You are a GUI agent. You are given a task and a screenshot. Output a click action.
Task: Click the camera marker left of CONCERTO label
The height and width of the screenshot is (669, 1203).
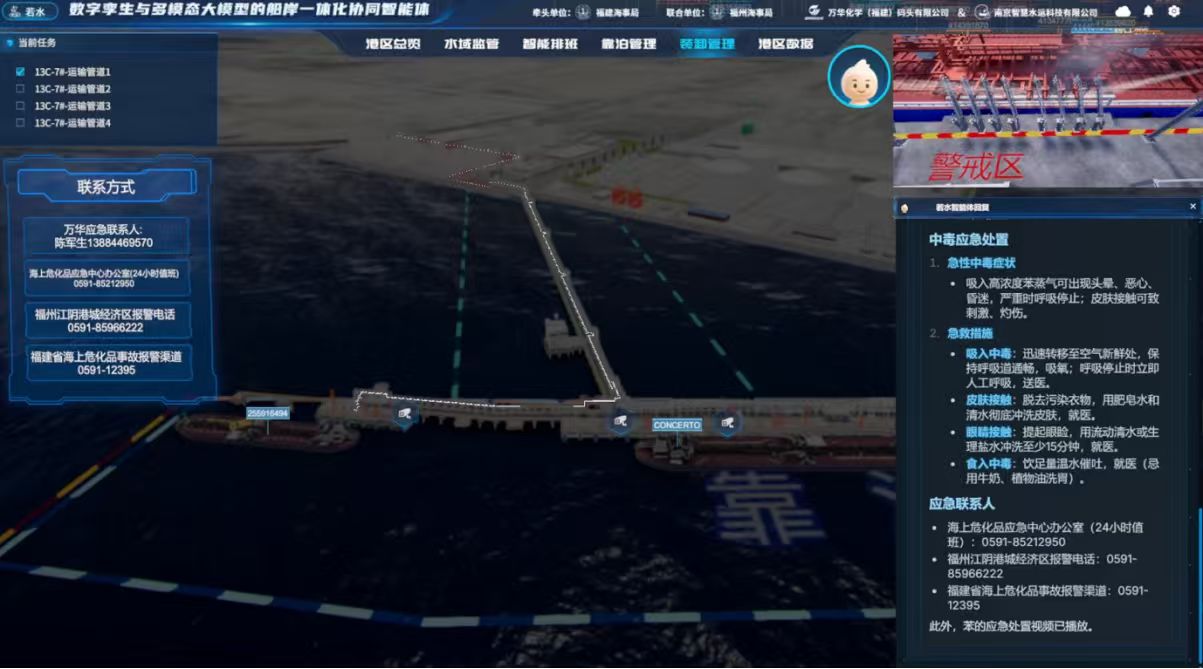coord(621,422)
